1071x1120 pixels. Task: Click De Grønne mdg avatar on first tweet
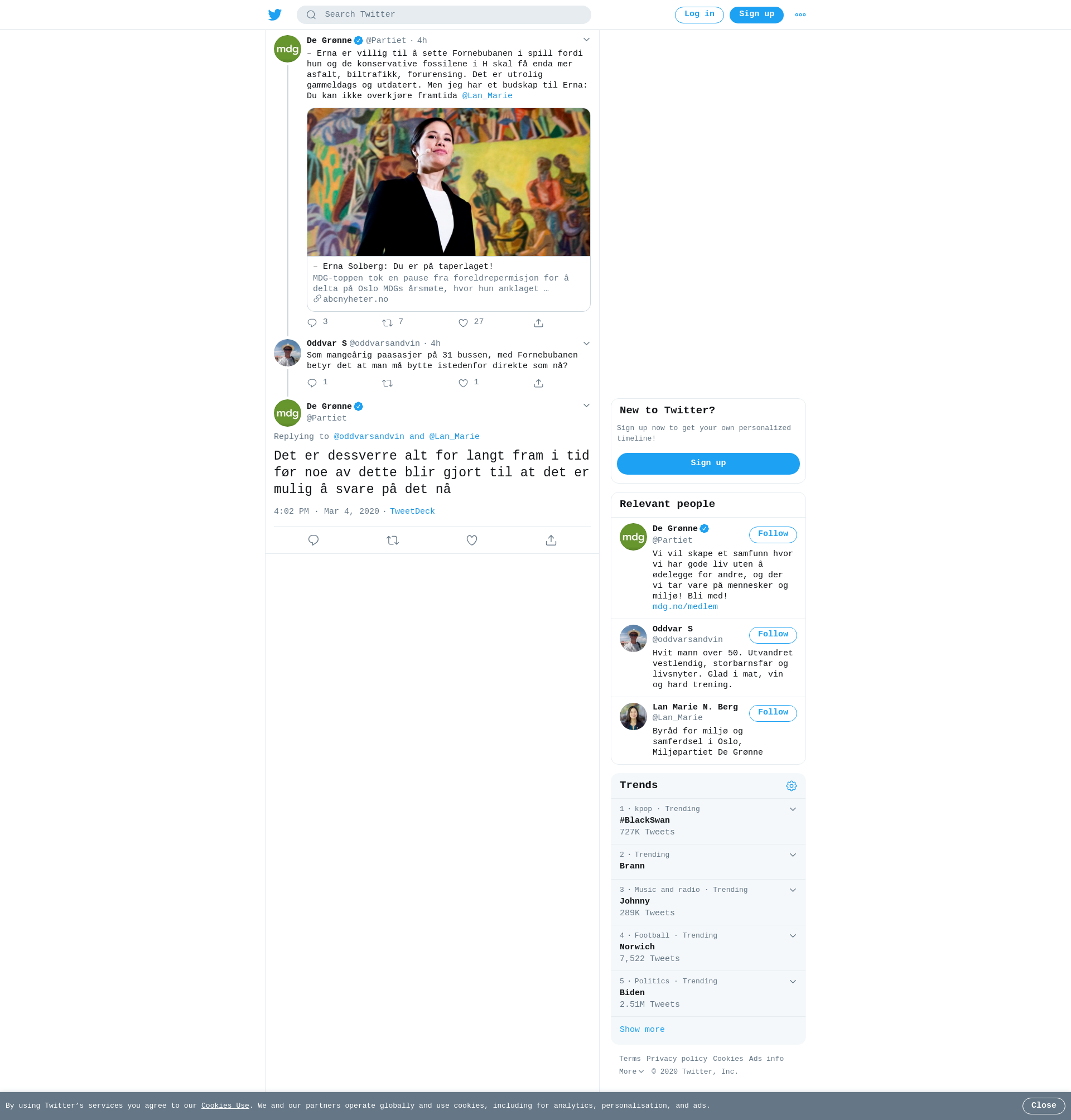click(288, 49)
